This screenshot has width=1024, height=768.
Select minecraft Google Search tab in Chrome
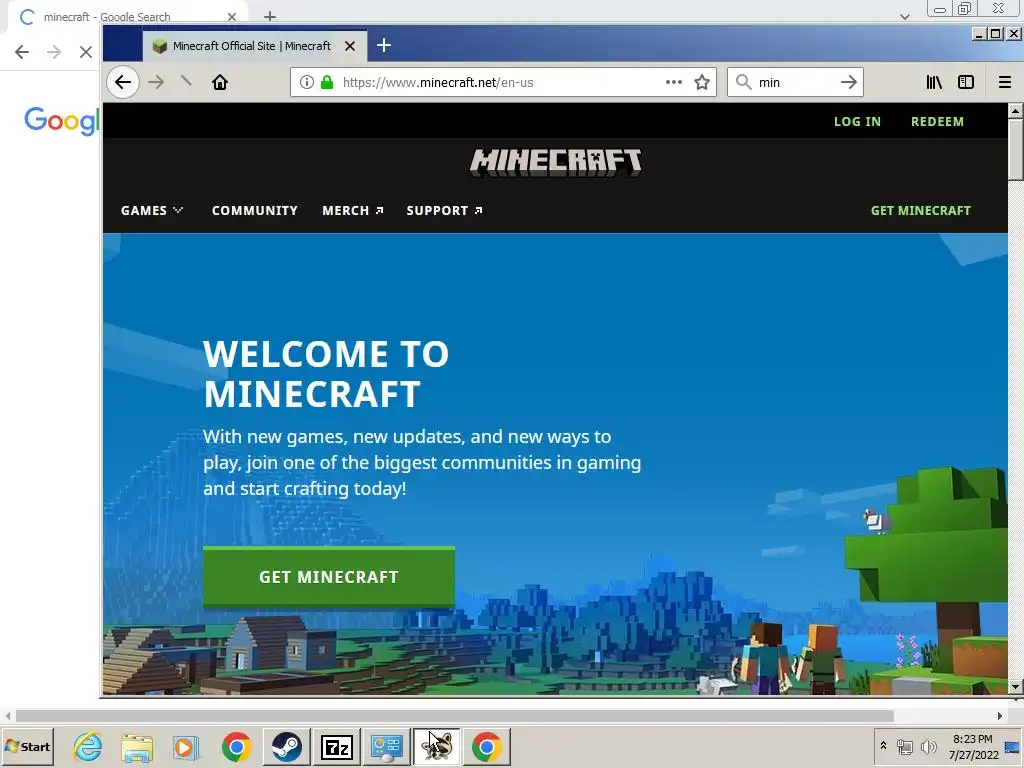tap(124, 17)
